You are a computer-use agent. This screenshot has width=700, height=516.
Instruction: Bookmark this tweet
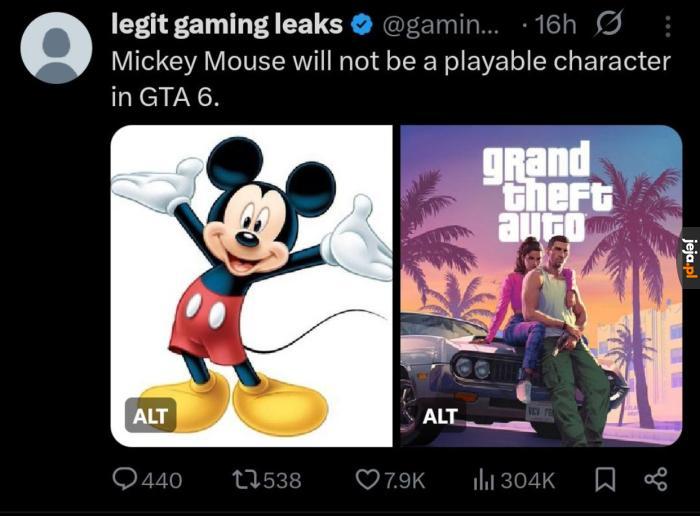[605, 480]
